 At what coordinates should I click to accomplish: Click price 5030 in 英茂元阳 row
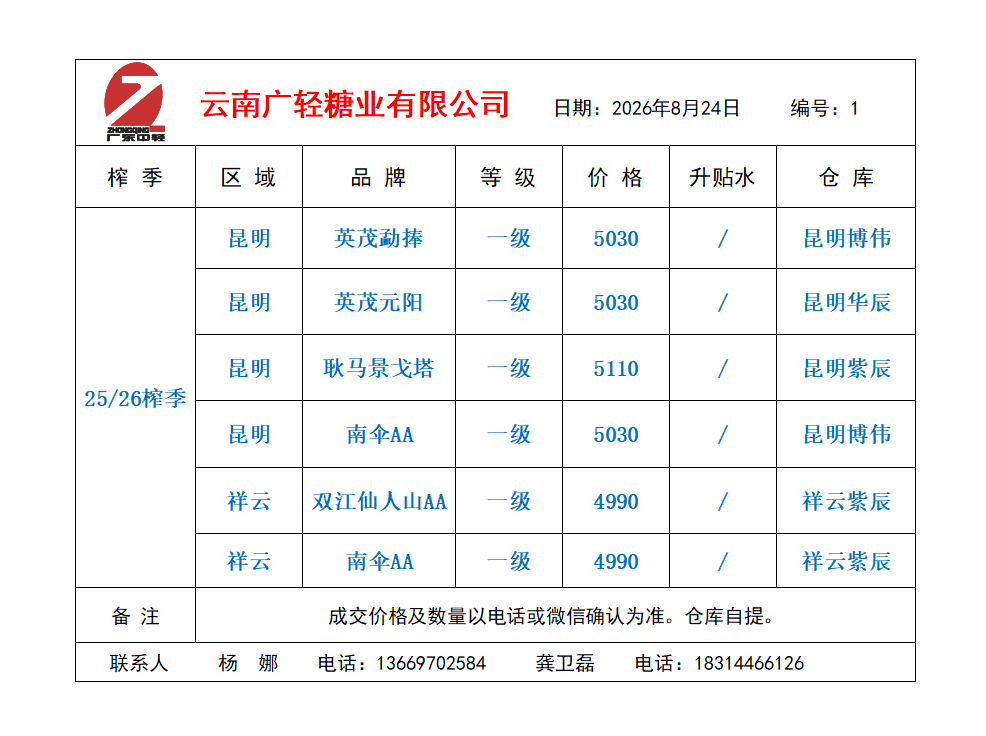click(x=616, y=303)
